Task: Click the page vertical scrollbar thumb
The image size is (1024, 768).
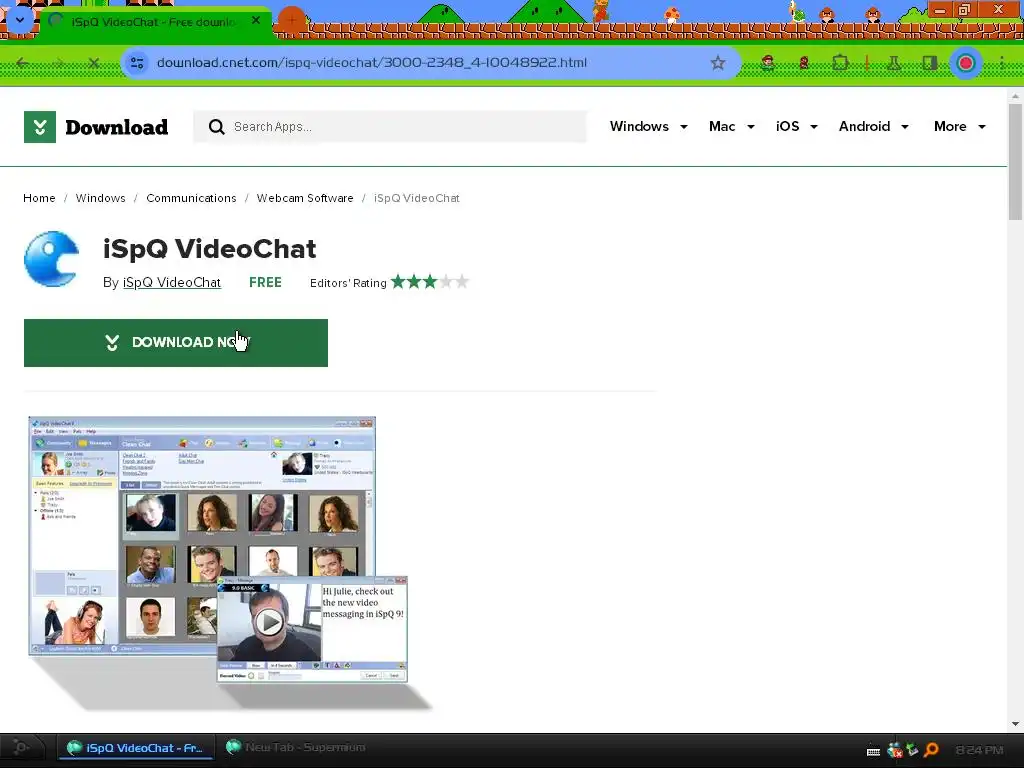Action: tap(1015, 162)
